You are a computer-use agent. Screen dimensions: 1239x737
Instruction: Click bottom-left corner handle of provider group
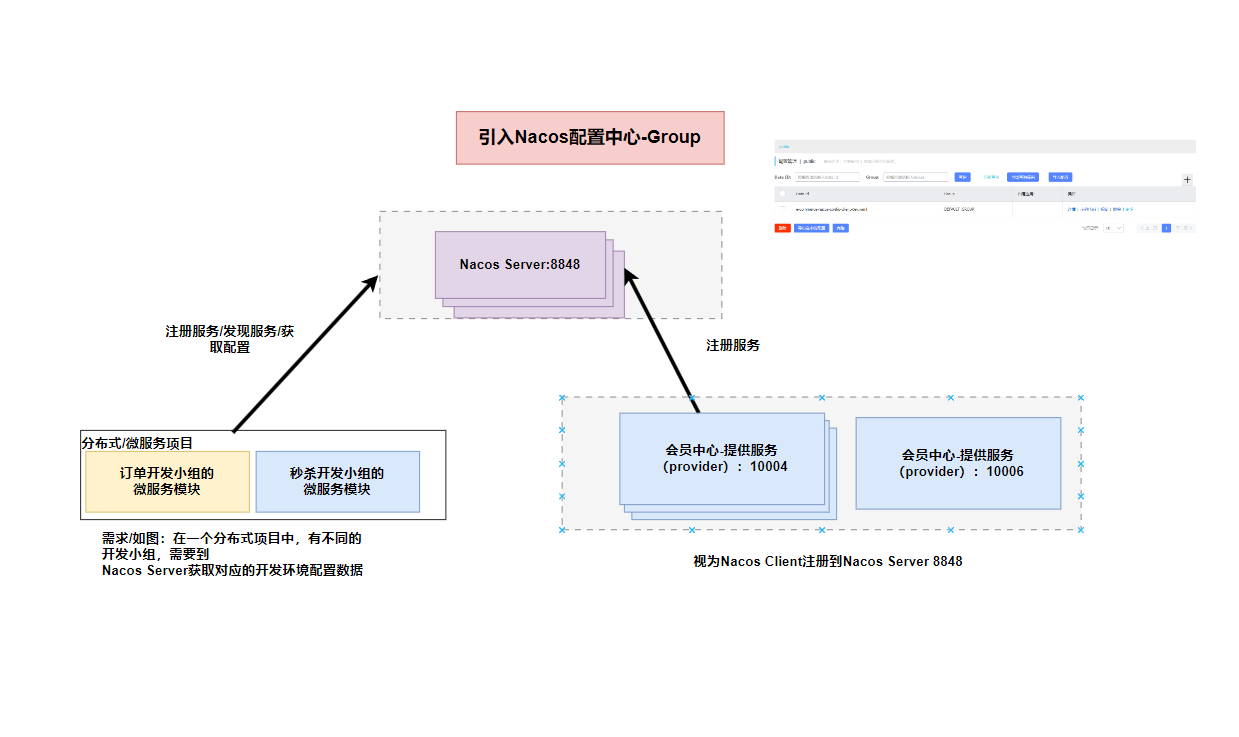(562, 529)
